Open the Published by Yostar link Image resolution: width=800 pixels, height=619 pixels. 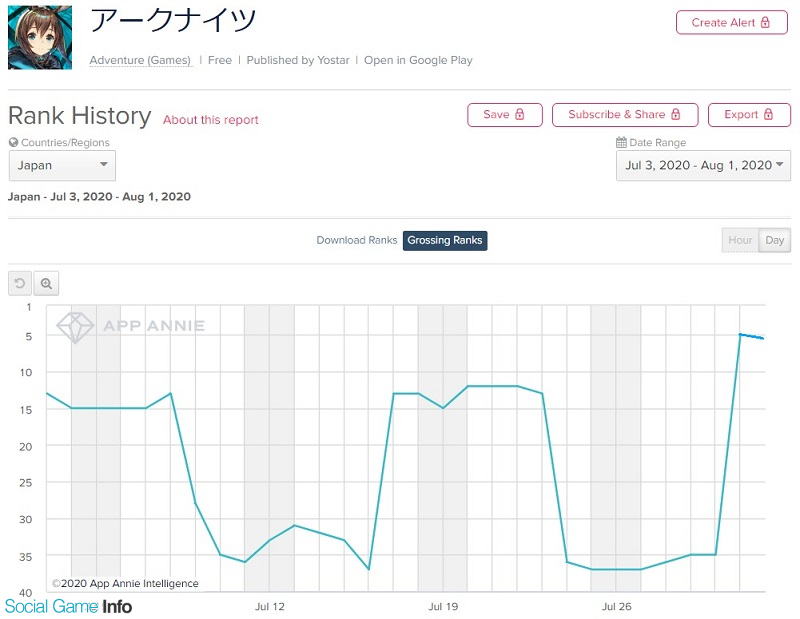(298, 60)
